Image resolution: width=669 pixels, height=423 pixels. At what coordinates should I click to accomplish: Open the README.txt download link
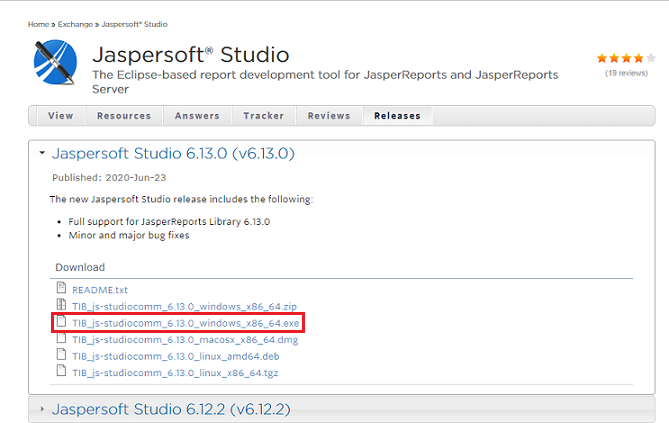pyautogui.click(x=100, y=290)
